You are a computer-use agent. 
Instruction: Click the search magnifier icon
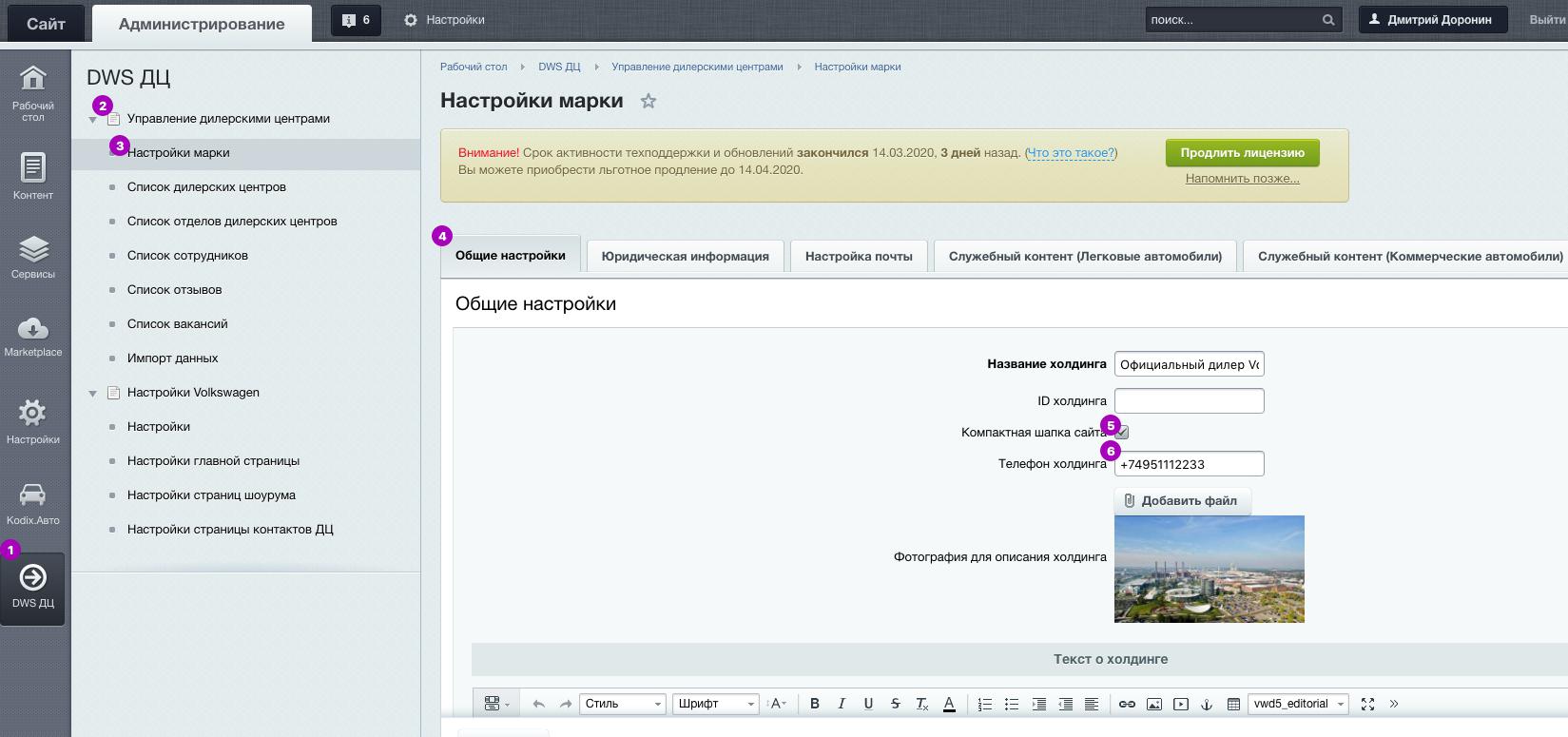[1328, 19]
